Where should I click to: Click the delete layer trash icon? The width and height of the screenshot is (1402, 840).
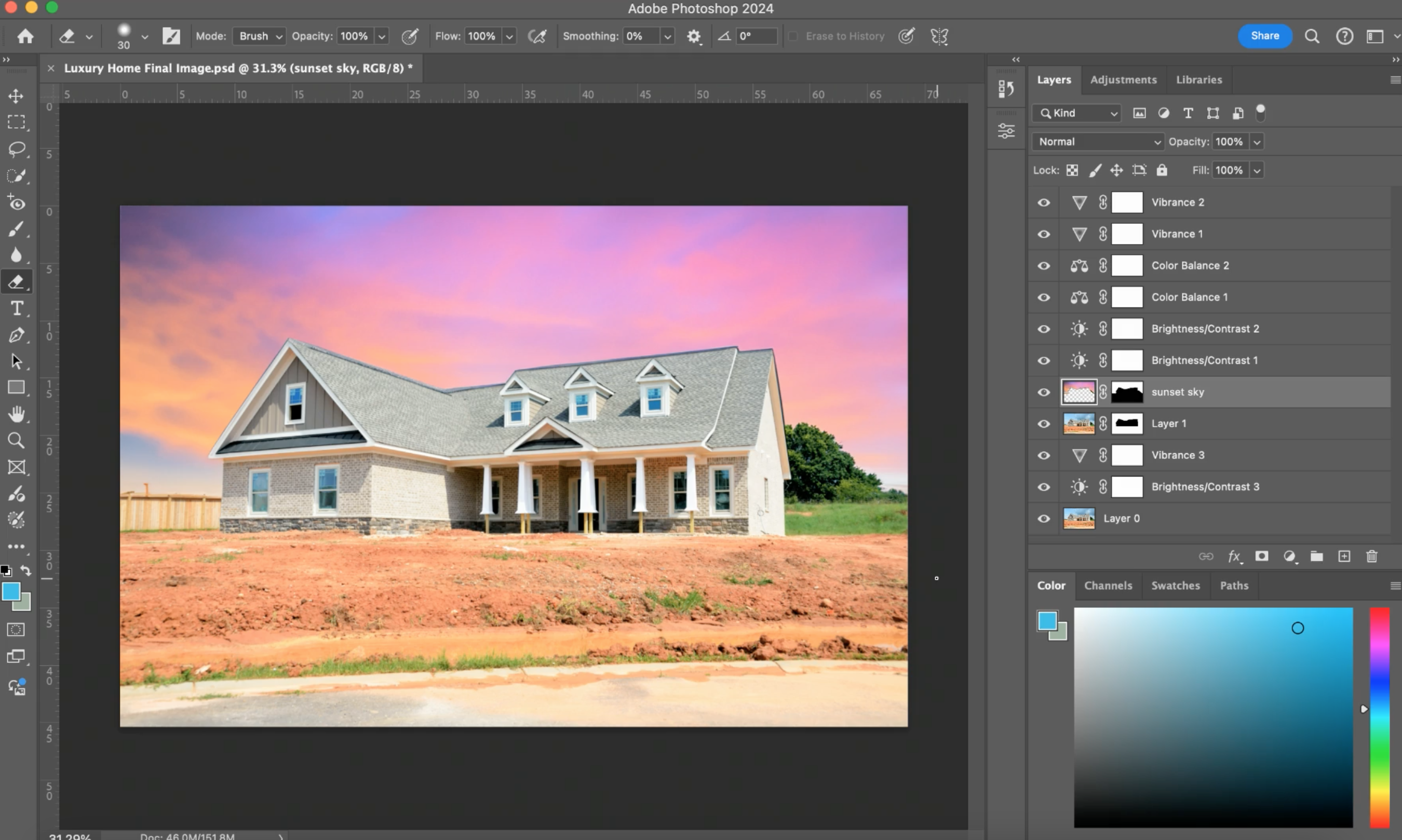click(x=1371, y=557)
